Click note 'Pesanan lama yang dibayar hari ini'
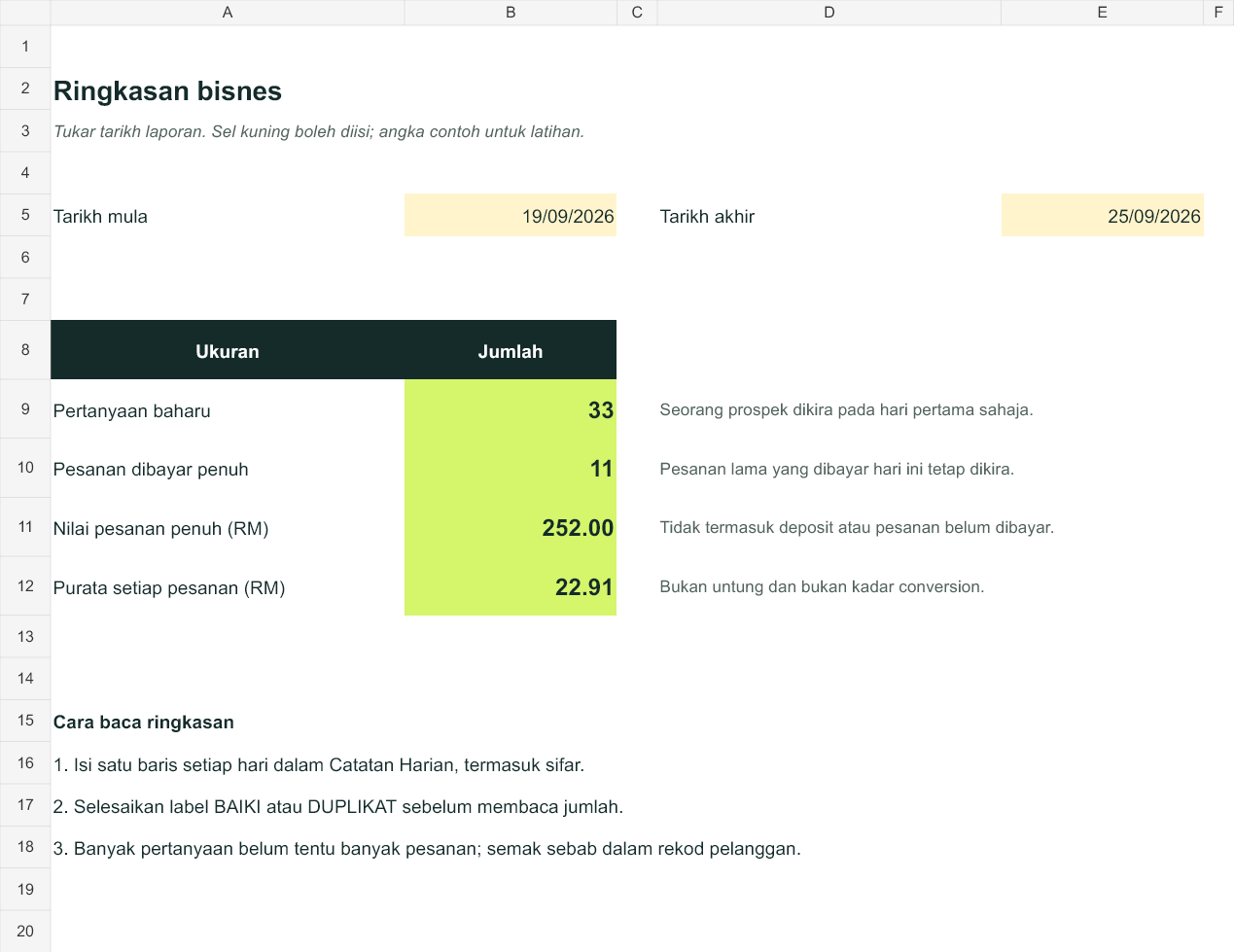Image resolution: width=1234 pixels, height=952 pixels. [836, 469]
